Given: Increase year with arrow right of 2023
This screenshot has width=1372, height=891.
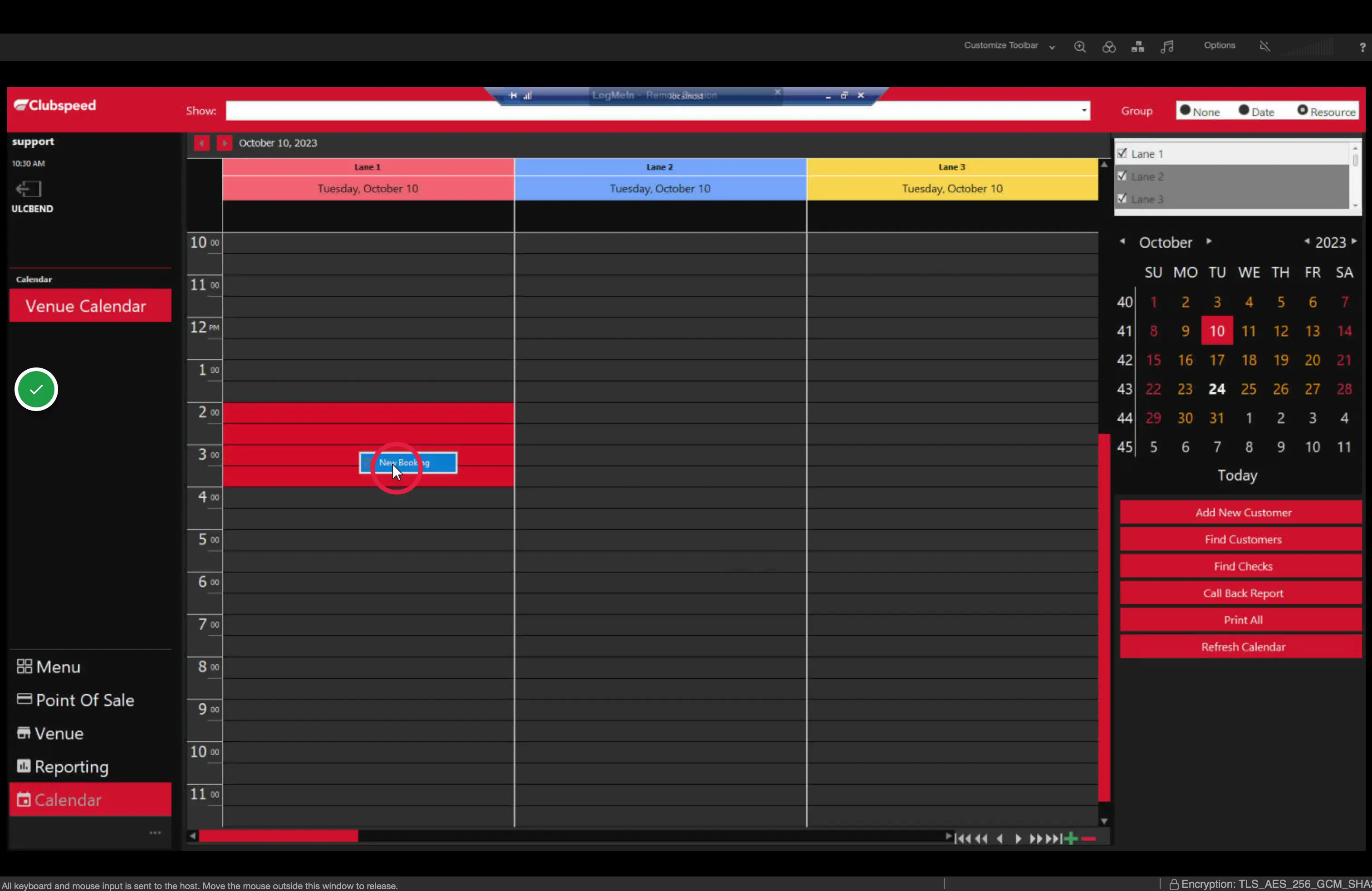Looking at the screenshot, I should (1354, 241).
